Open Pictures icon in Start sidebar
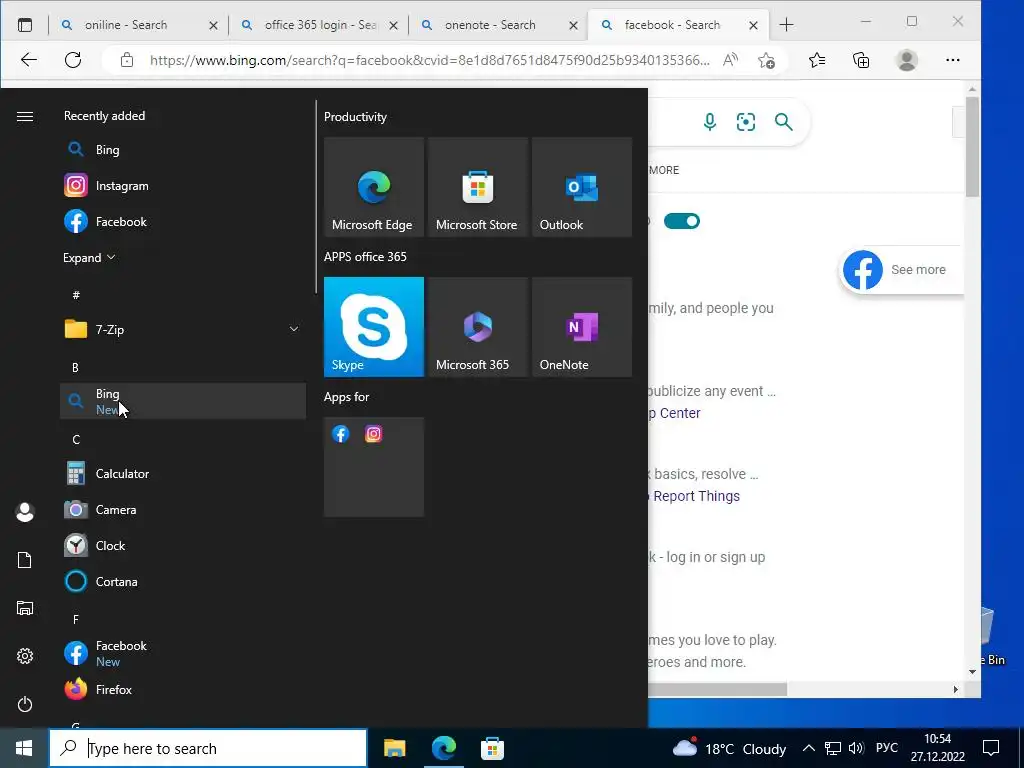Viewport: 1024px width, 768px height. point(25,608)
